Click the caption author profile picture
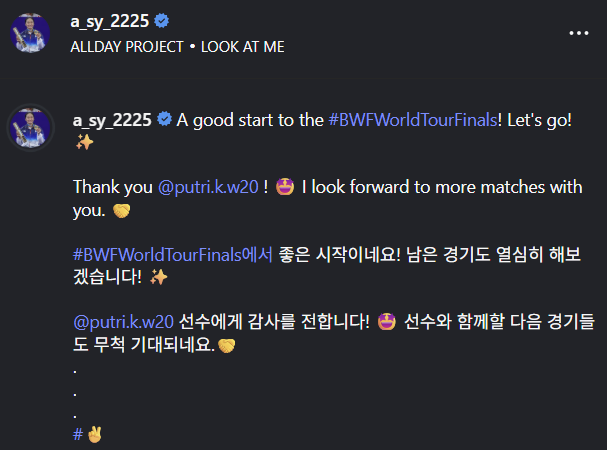Viewport: 607px width, 450px height. tap(31, 128)
